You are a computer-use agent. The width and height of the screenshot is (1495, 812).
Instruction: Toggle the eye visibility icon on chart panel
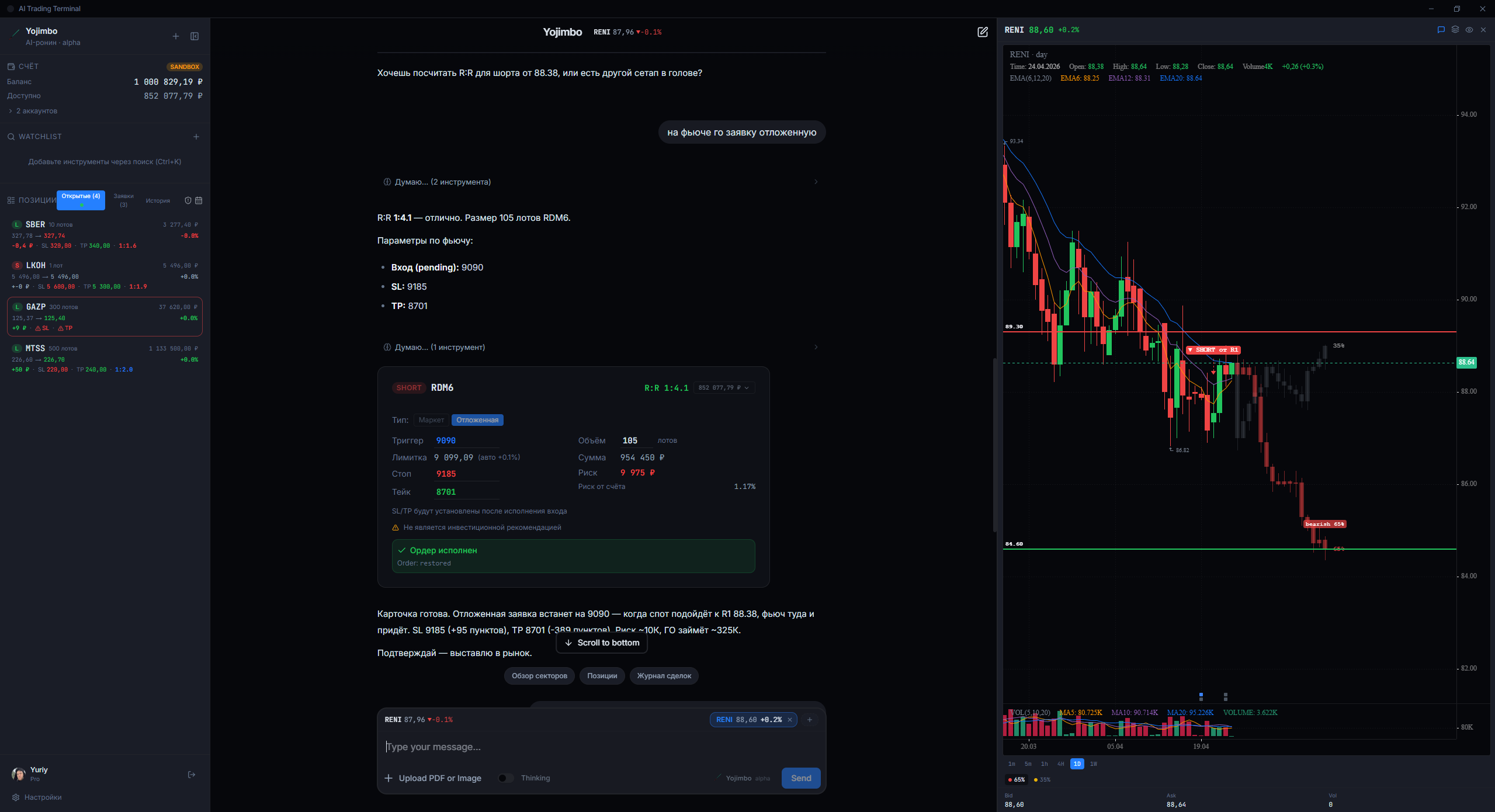(1468, 29)
